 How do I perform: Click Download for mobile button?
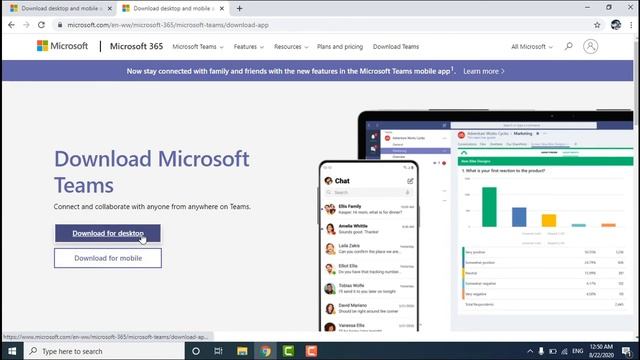pyautogui.click(x=108, y=258)
